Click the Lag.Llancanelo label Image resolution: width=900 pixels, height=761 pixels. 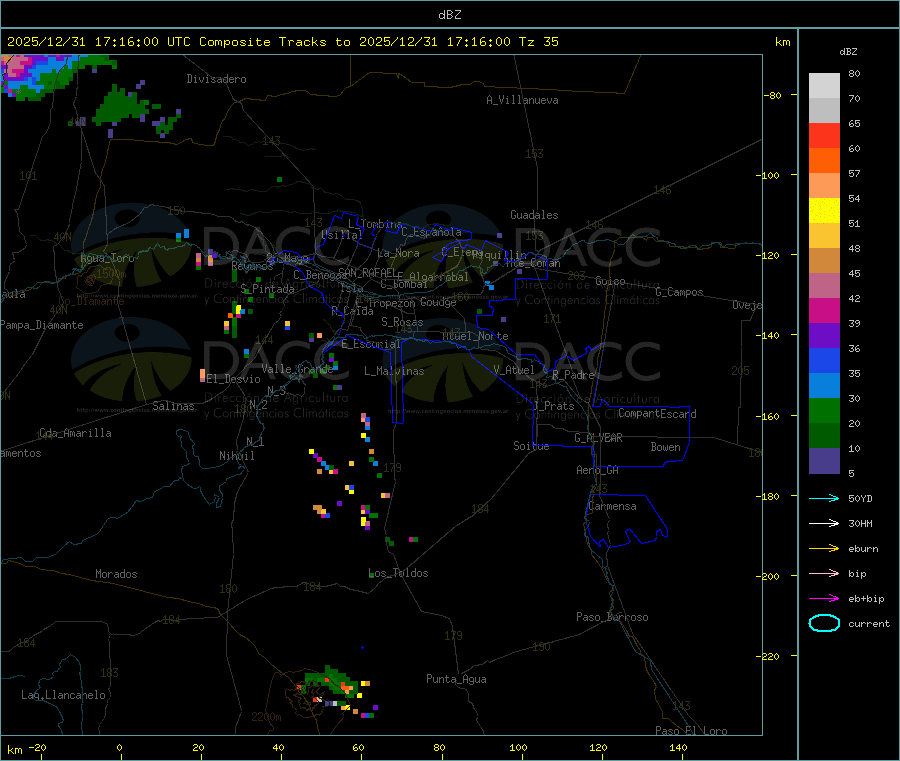click(63, 695)
